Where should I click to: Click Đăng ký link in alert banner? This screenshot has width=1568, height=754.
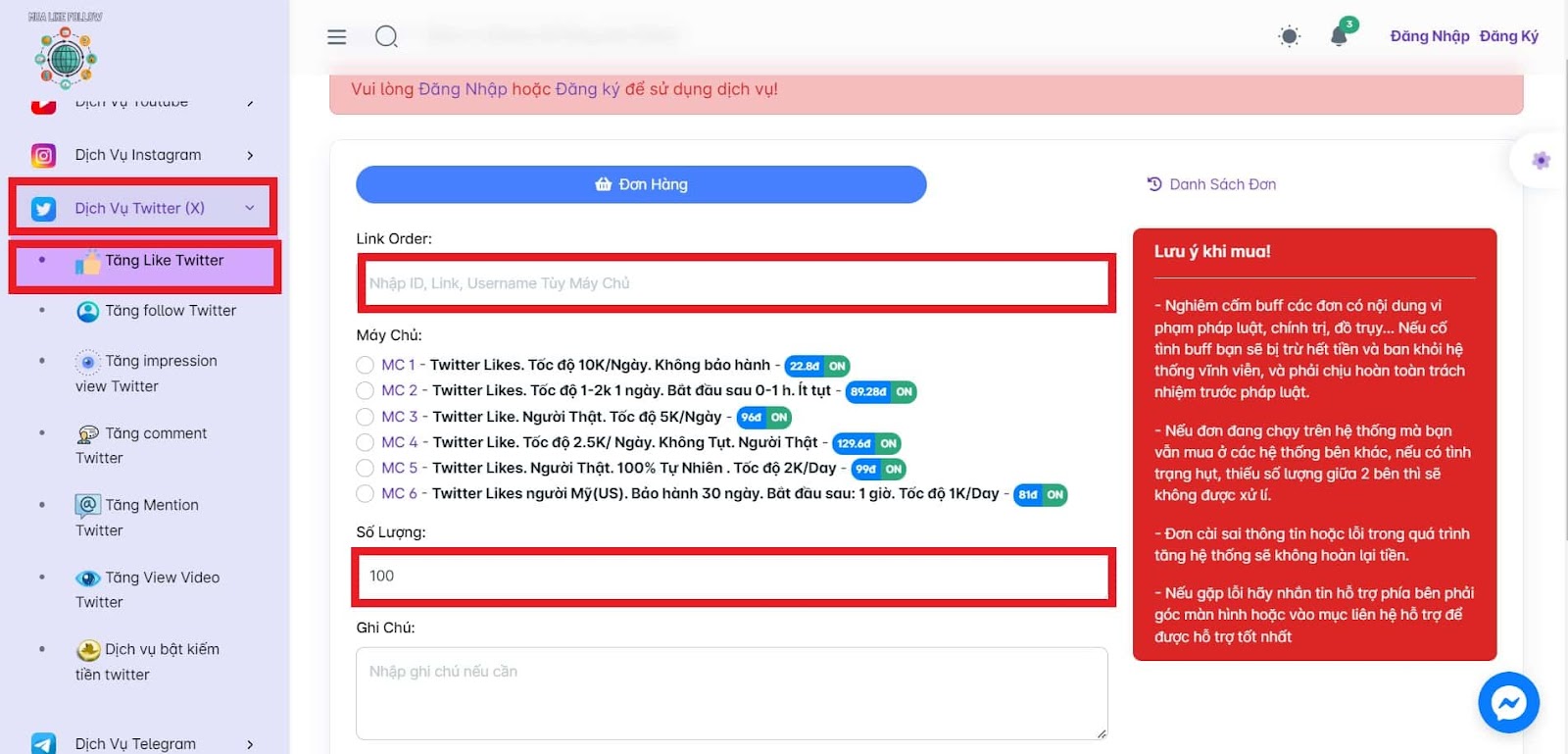point(587,89)
